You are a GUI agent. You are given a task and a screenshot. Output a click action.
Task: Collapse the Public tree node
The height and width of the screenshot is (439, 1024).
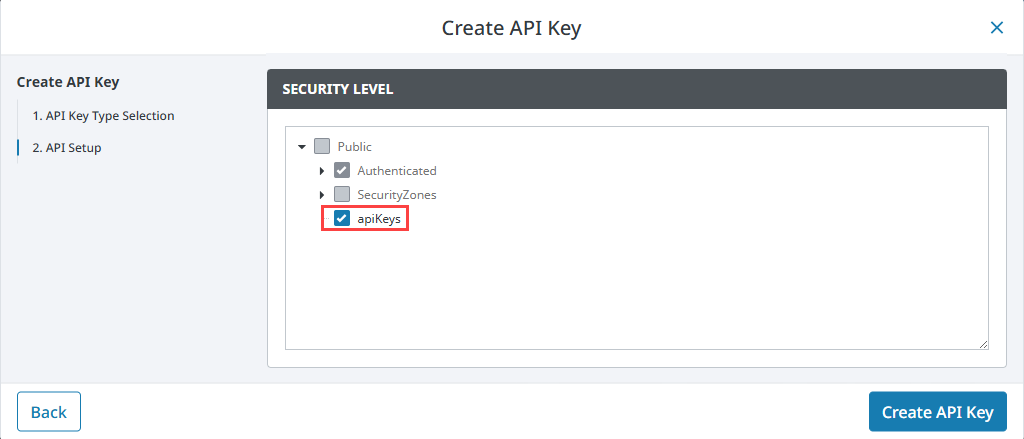[x=302, y=147]
